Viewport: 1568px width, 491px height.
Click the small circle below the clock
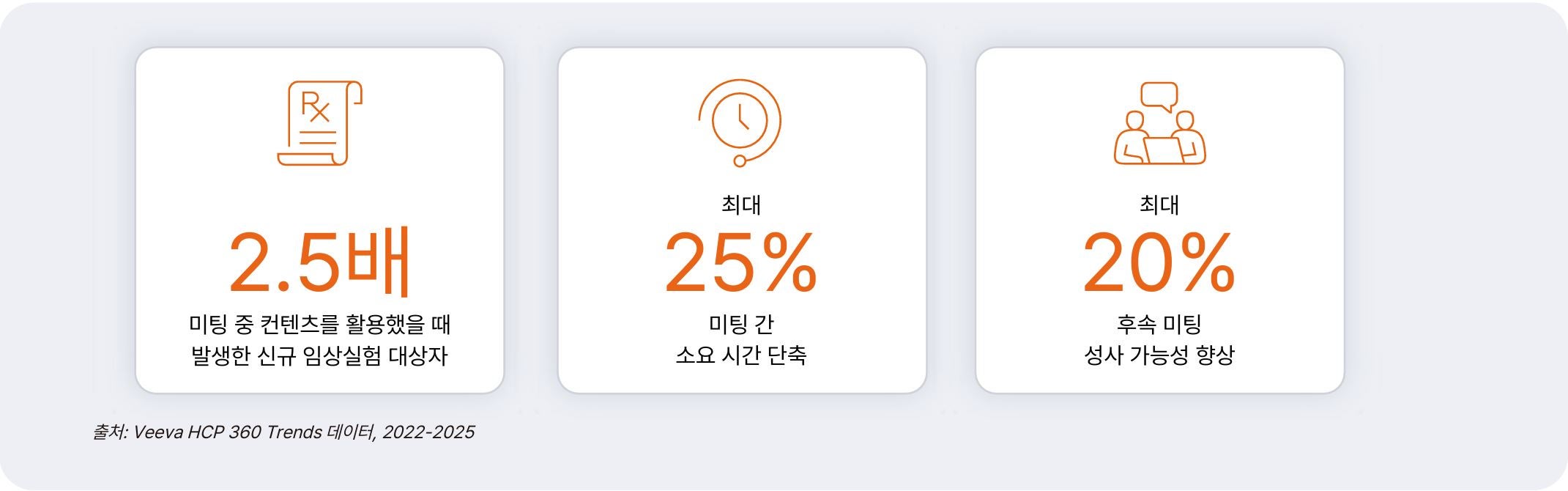(x=740, y=160)
